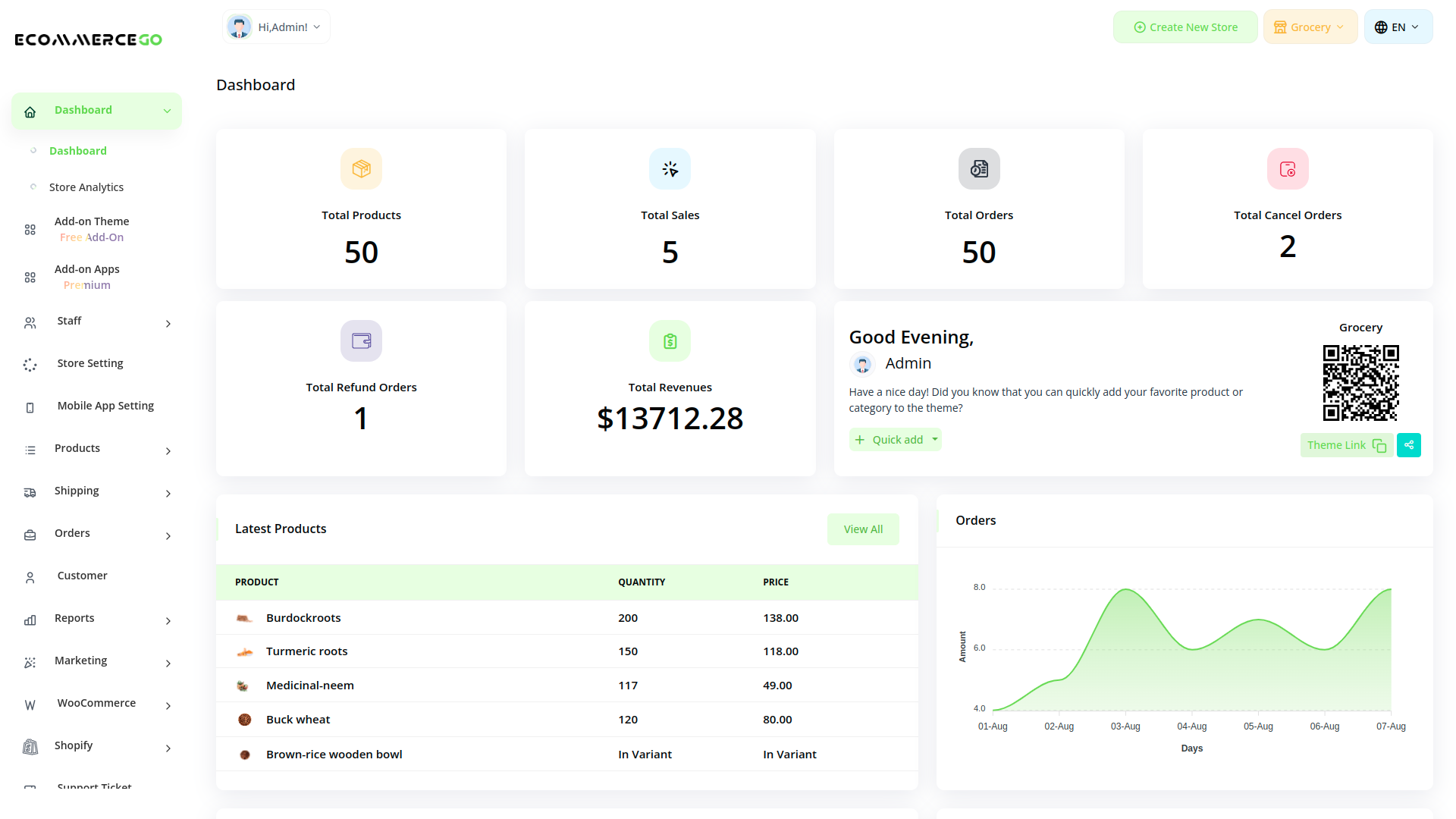Viewport: 1456px width, 819px height.
Task: Select the Staff icon in the sidebar
Action: tap(30, 322)
